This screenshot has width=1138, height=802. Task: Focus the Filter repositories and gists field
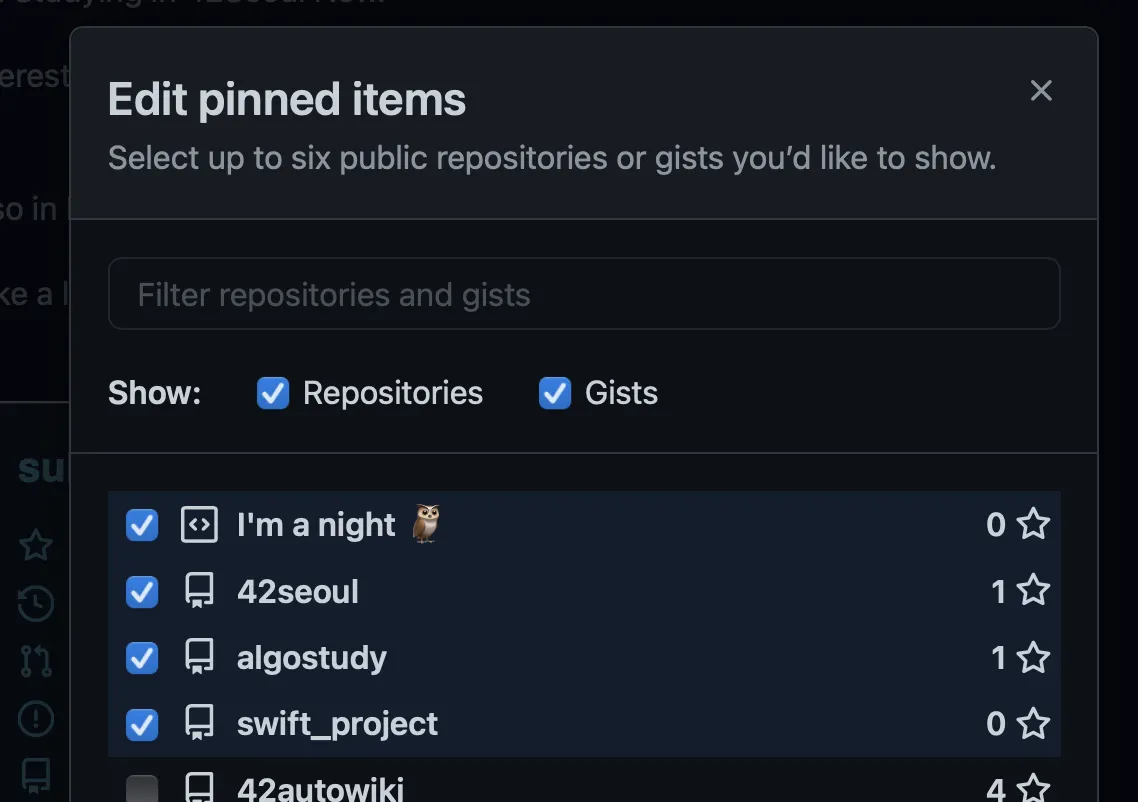pyautogui.click(x=584, y=294)
